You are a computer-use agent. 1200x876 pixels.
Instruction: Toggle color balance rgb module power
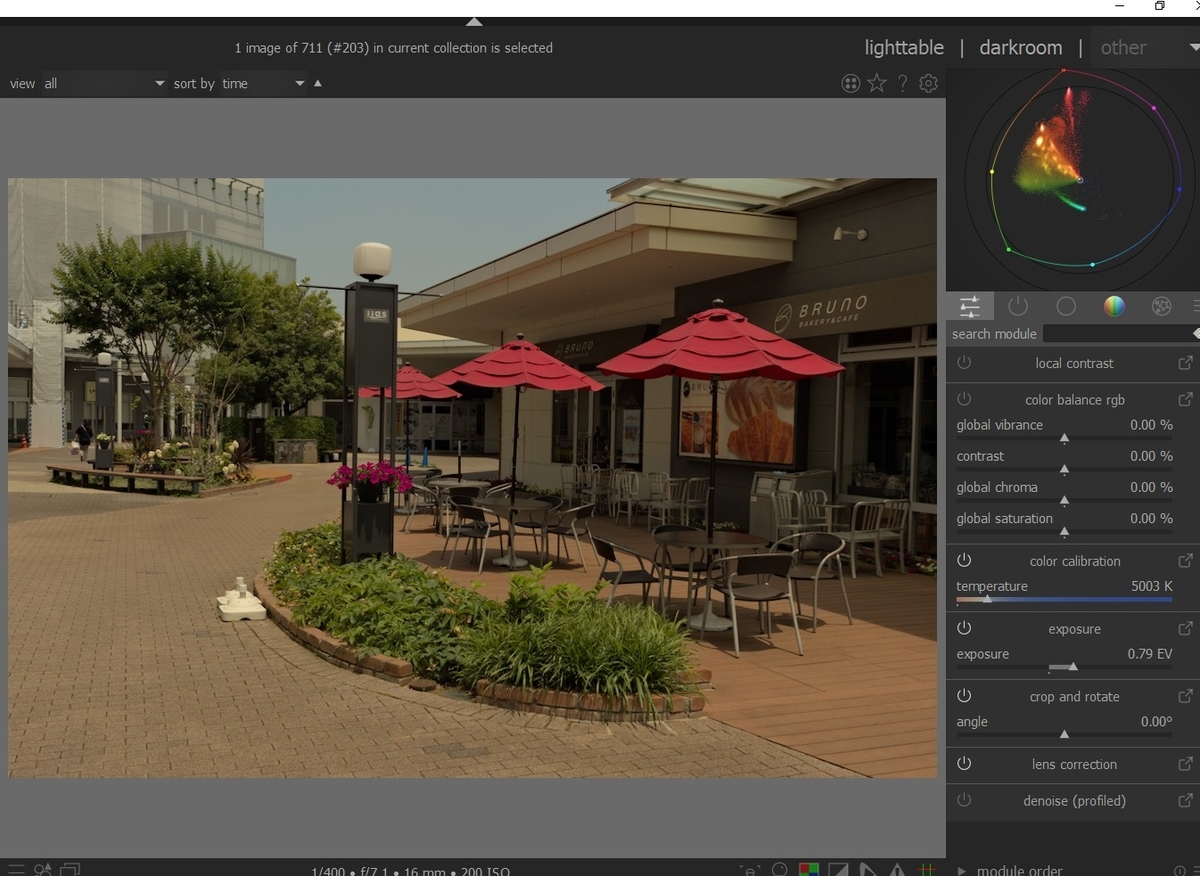[964, 399]
